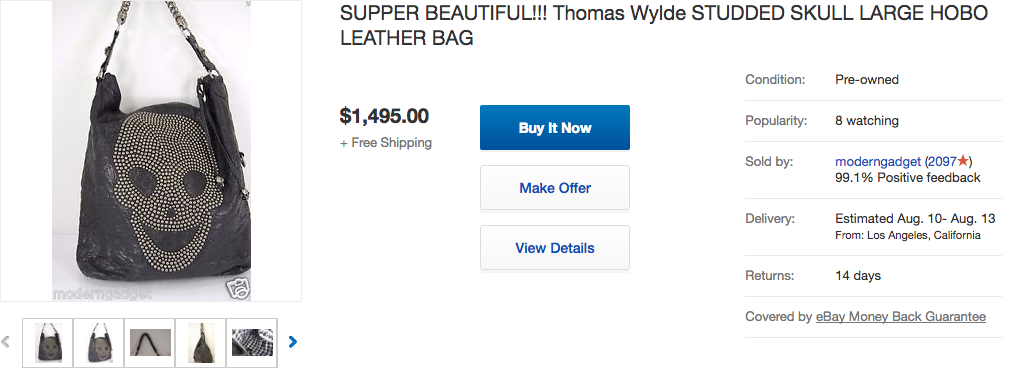This screenshot has height=379, width=1014.
Task: Select the second bag thumbnail
Action: coord(98,342)
